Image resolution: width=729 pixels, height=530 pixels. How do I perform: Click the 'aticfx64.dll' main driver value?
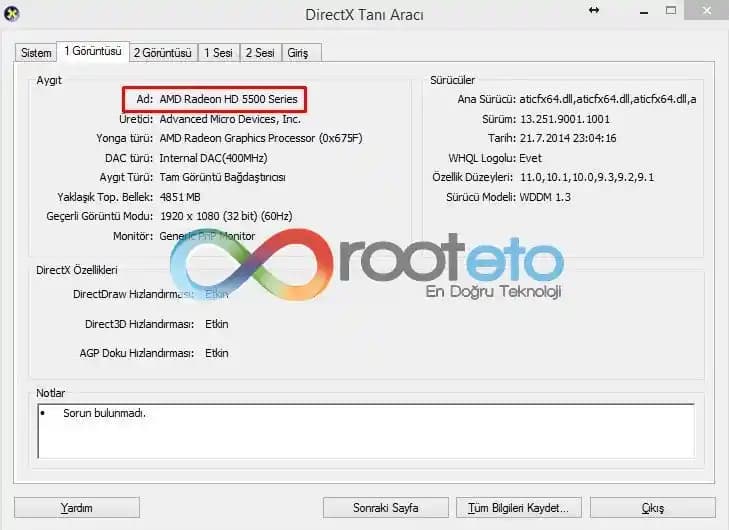[x=608, y=99]
